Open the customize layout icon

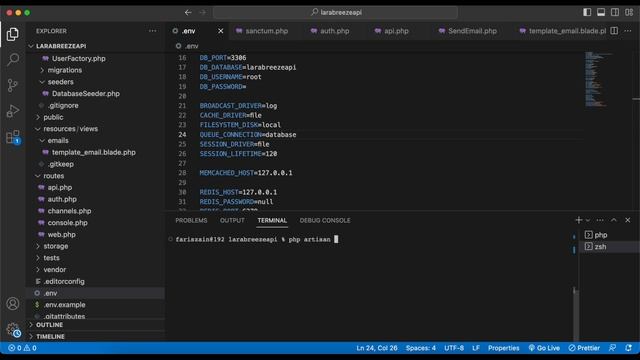(x=629, y=12)
